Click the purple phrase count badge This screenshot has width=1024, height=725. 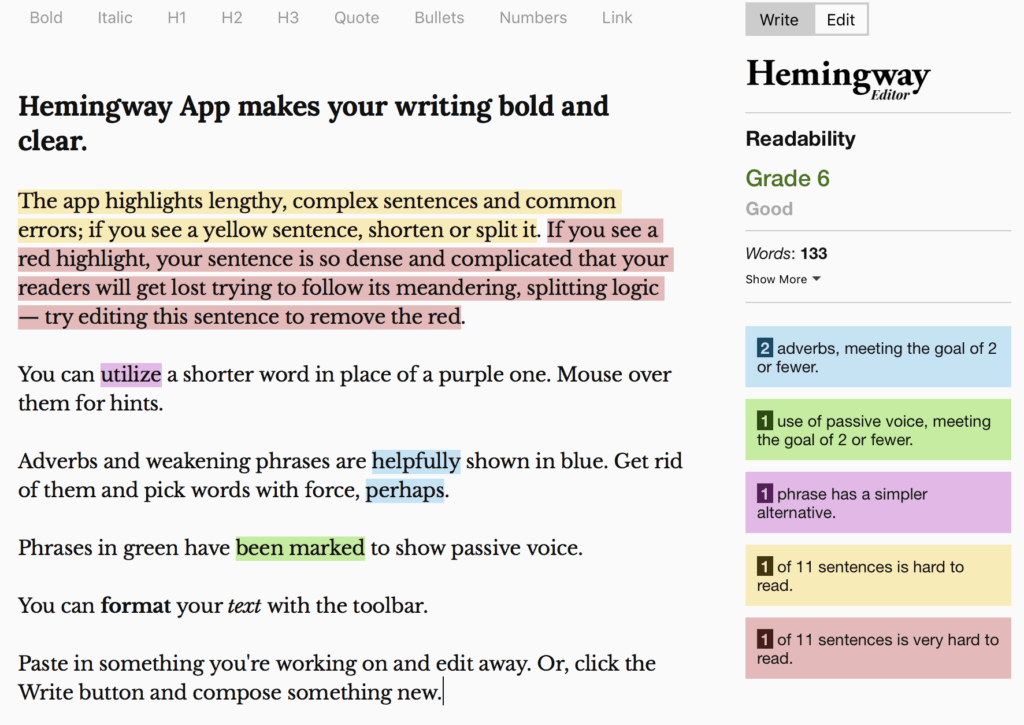click(x=765, y=493)
